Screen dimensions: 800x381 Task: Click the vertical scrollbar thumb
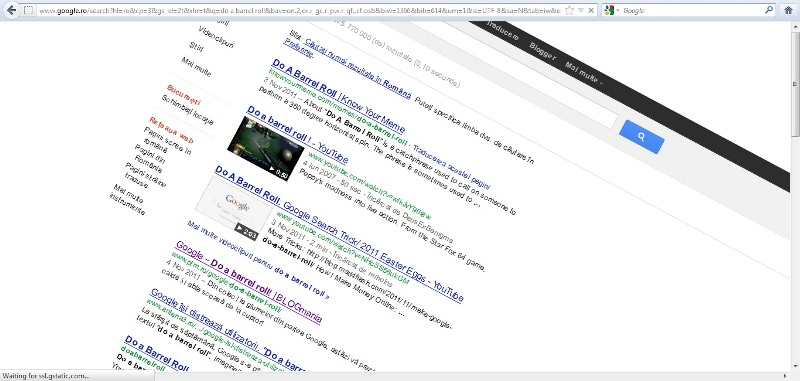pyautogui.click(x=795, y=107)
